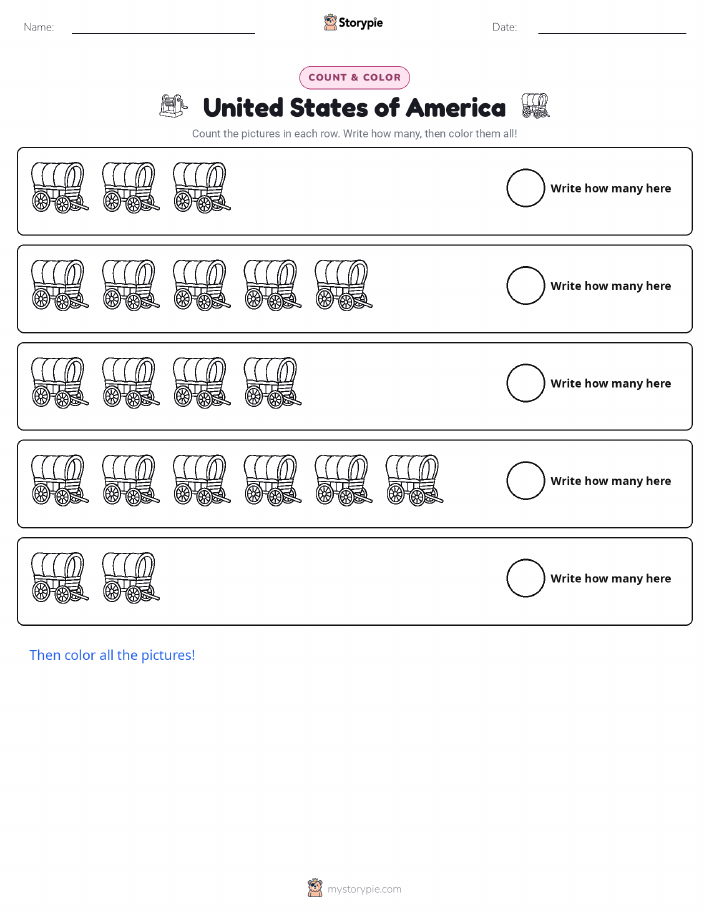Click the United States of America title
The height and width of the screenshot is (917, 709).
click(x=354, y=108)
